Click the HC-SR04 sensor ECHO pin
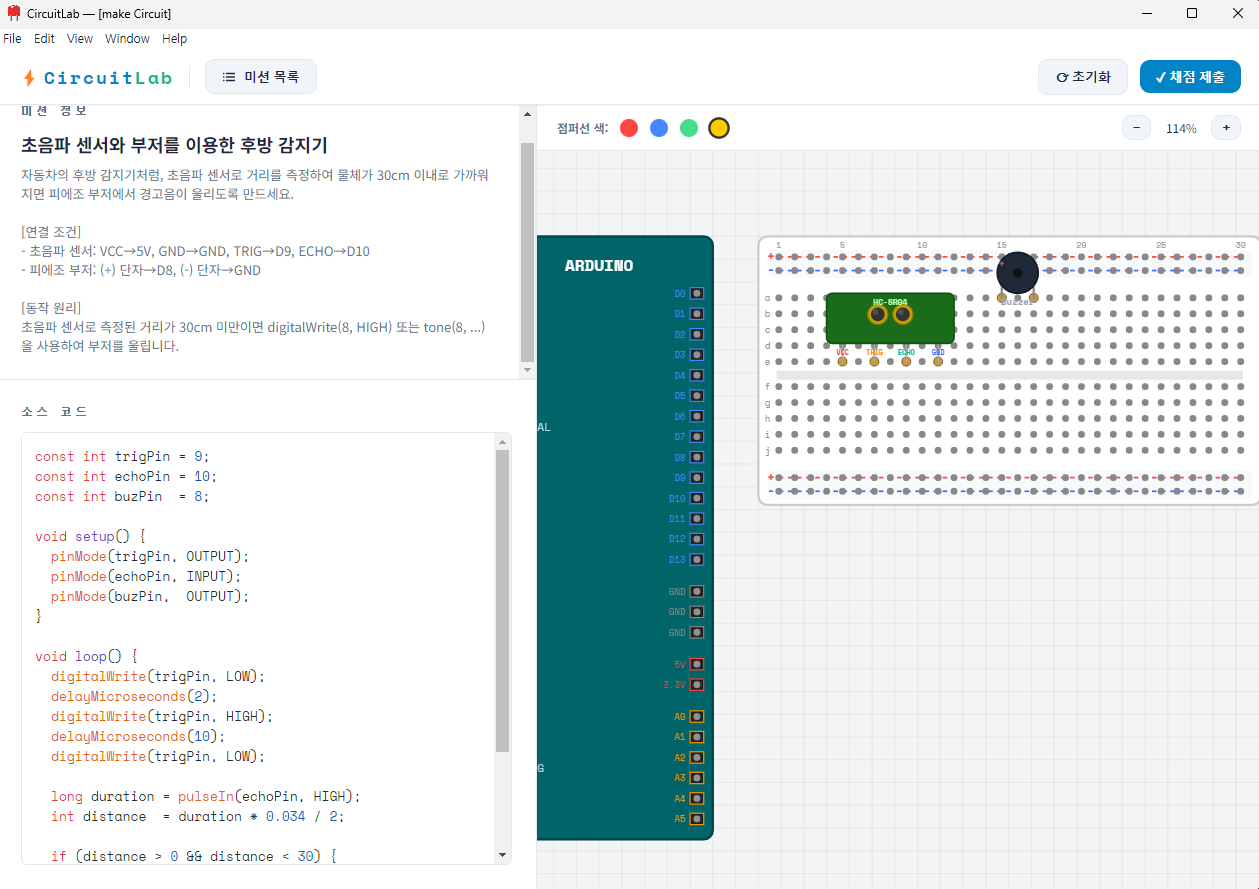Screen dimensions: 1259x889 coord(906,361)
